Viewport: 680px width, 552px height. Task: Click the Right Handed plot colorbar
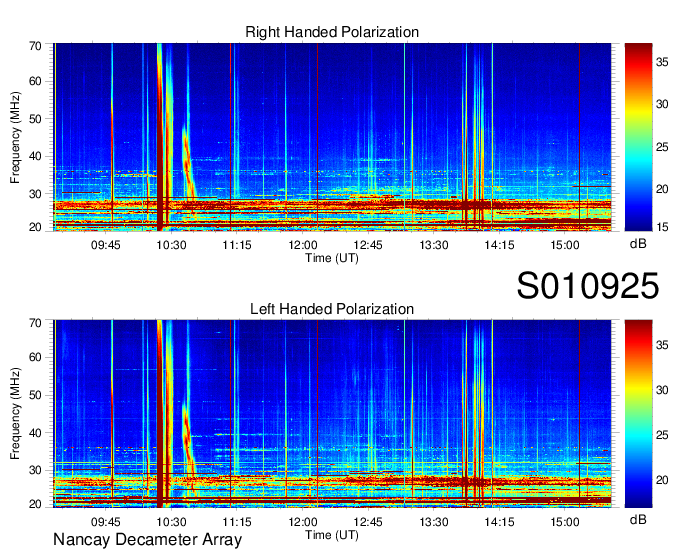638,137
